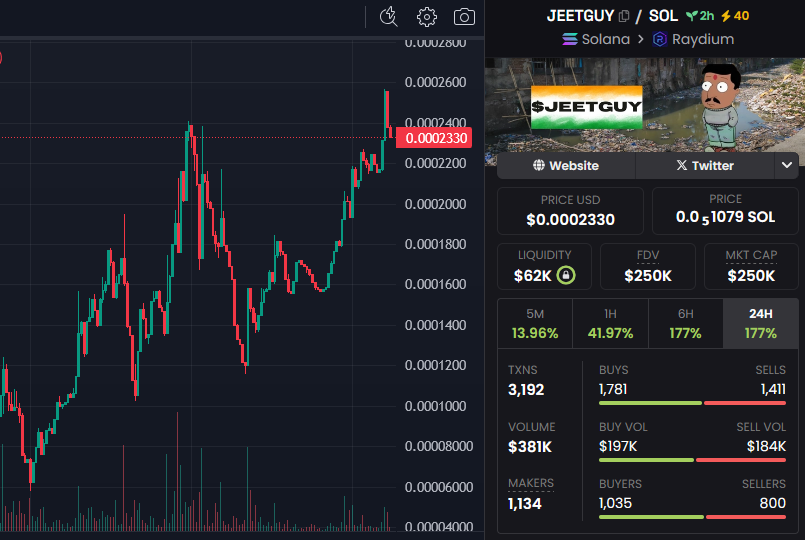Click the FDV $250K box

[x=648, y=266]
